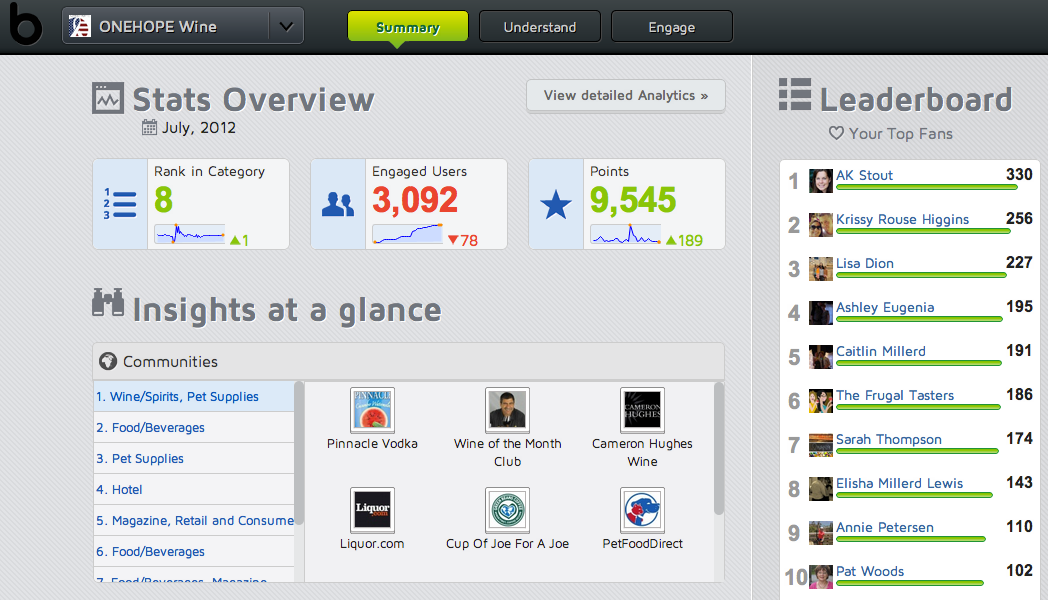Image resolution: width=1048 pixels, height=600 pixels.
Task: Click Lisa Dion's avatar picture
Action: (x=821, y=269)
